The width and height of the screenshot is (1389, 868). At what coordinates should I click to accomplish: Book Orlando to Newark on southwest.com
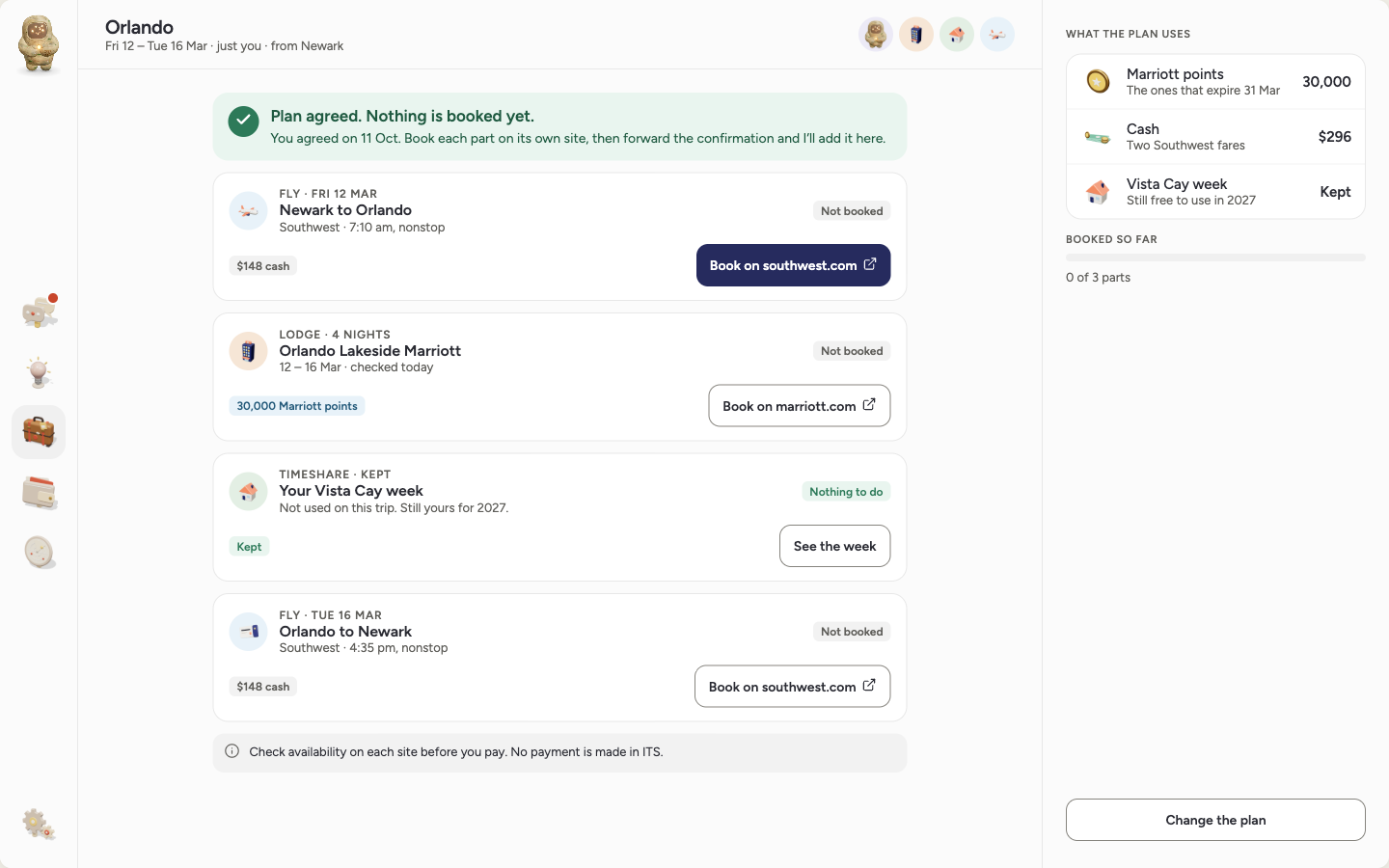tap(792, 687)
